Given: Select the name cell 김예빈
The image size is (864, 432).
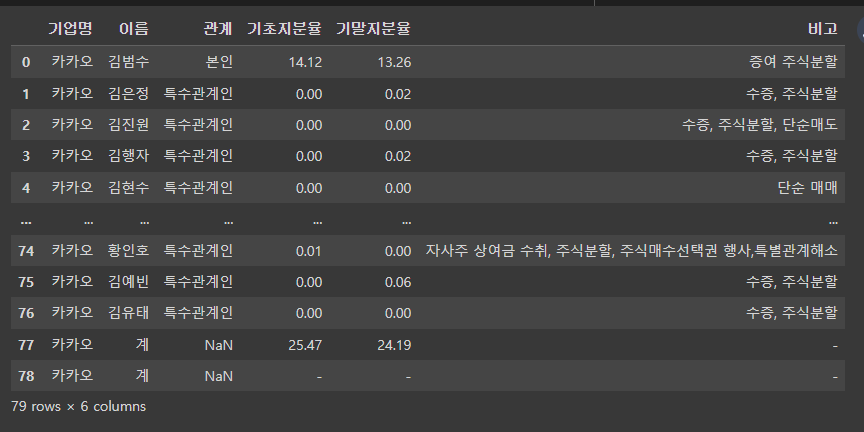Looking at the screenshot, I should pos(128,282).
